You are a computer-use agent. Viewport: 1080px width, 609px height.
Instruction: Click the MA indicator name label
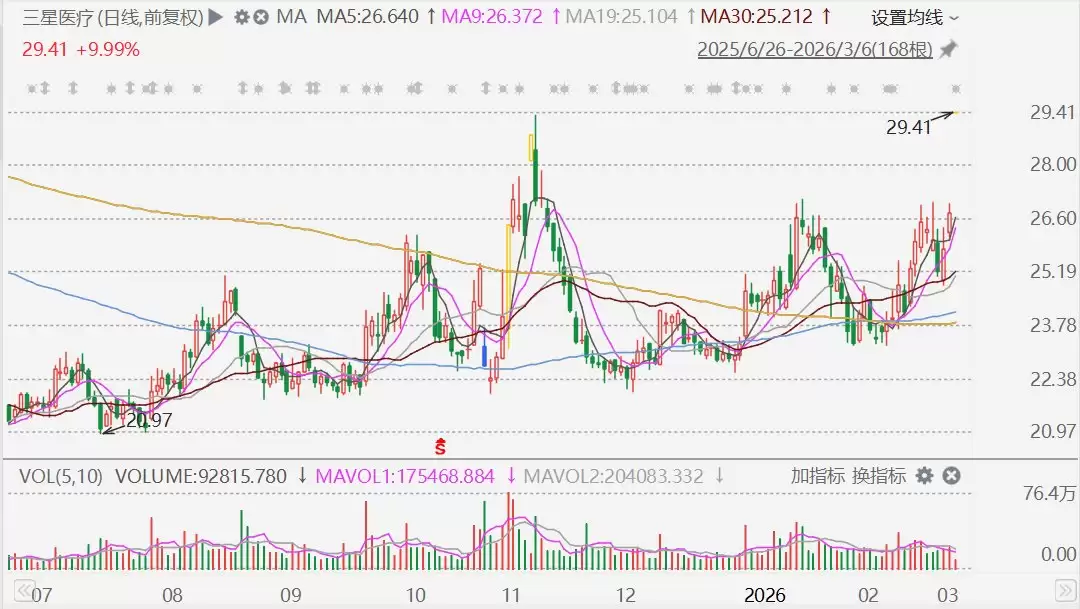pyautogui.click(x=291, y=17)
